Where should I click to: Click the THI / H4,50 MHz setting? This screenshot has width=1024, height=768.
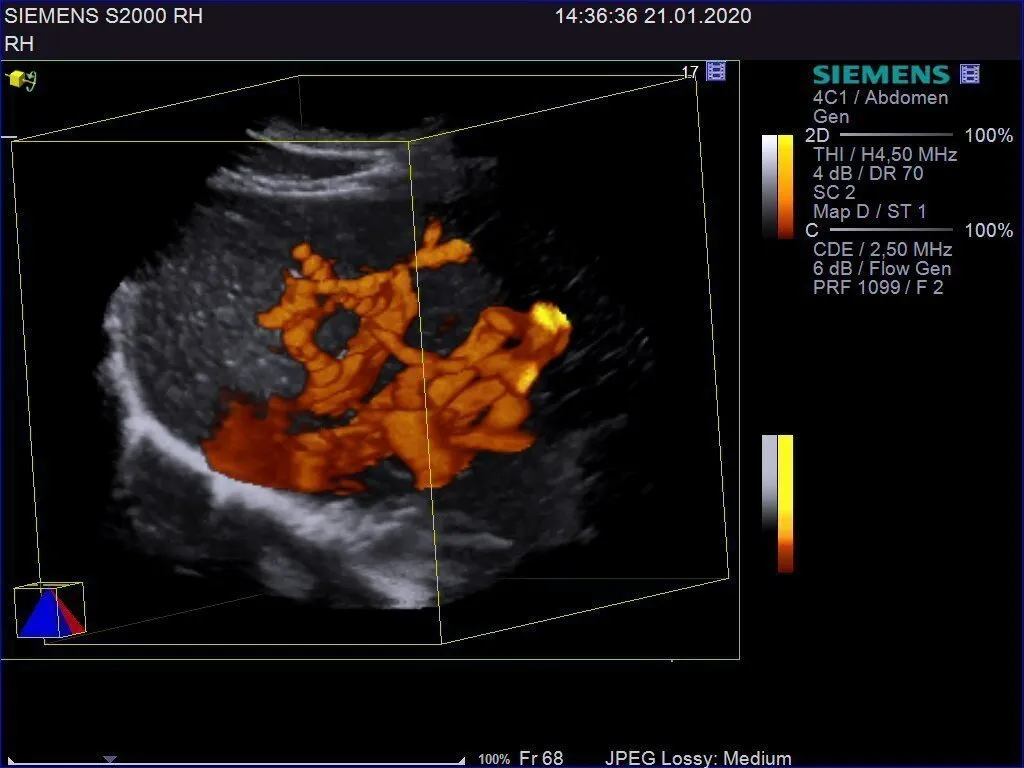(x=885, y=154)
